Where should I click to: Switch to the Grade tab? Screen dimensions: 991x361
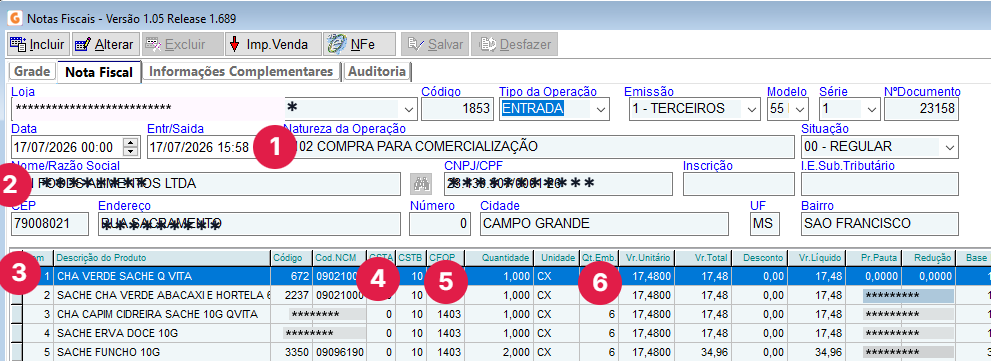[x=32, y=71]
